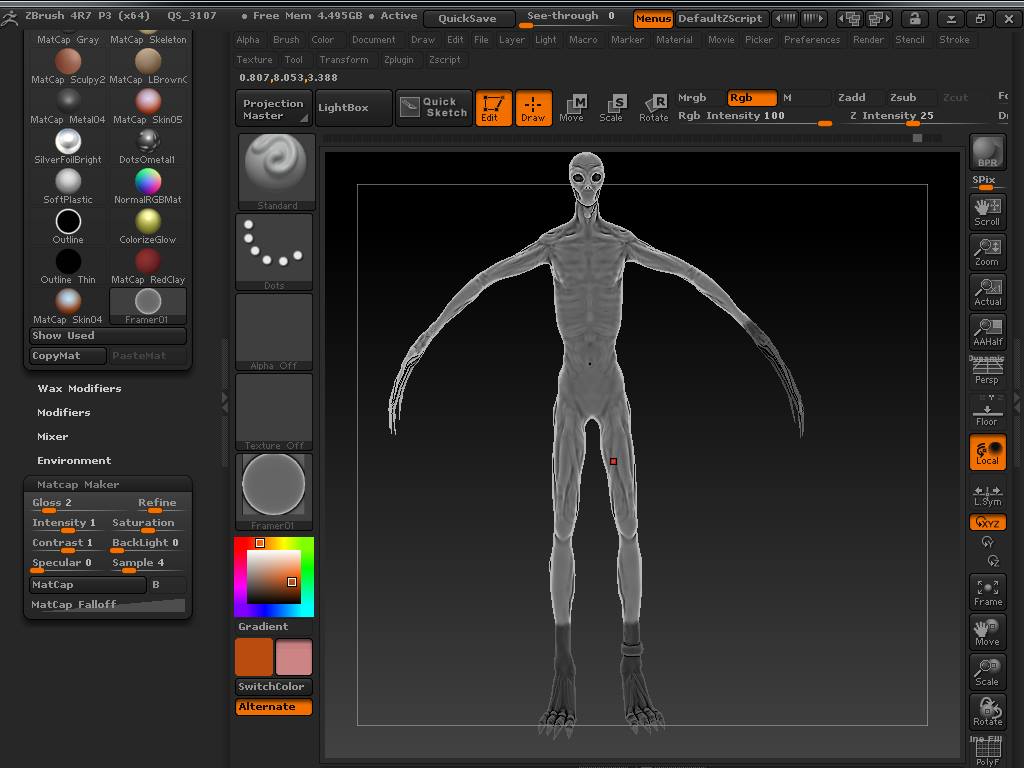Choose the MatCap RedClay material thumbnail
This screenshot has width=1024, height=768.
[x=148, y=262]
